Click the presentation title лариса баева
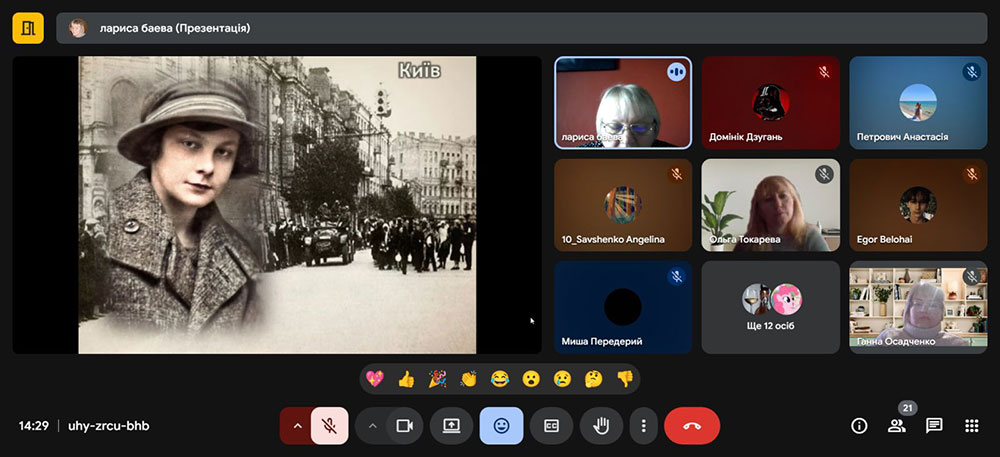This screenshot has height=457, width=1000. tap(175, 29)
